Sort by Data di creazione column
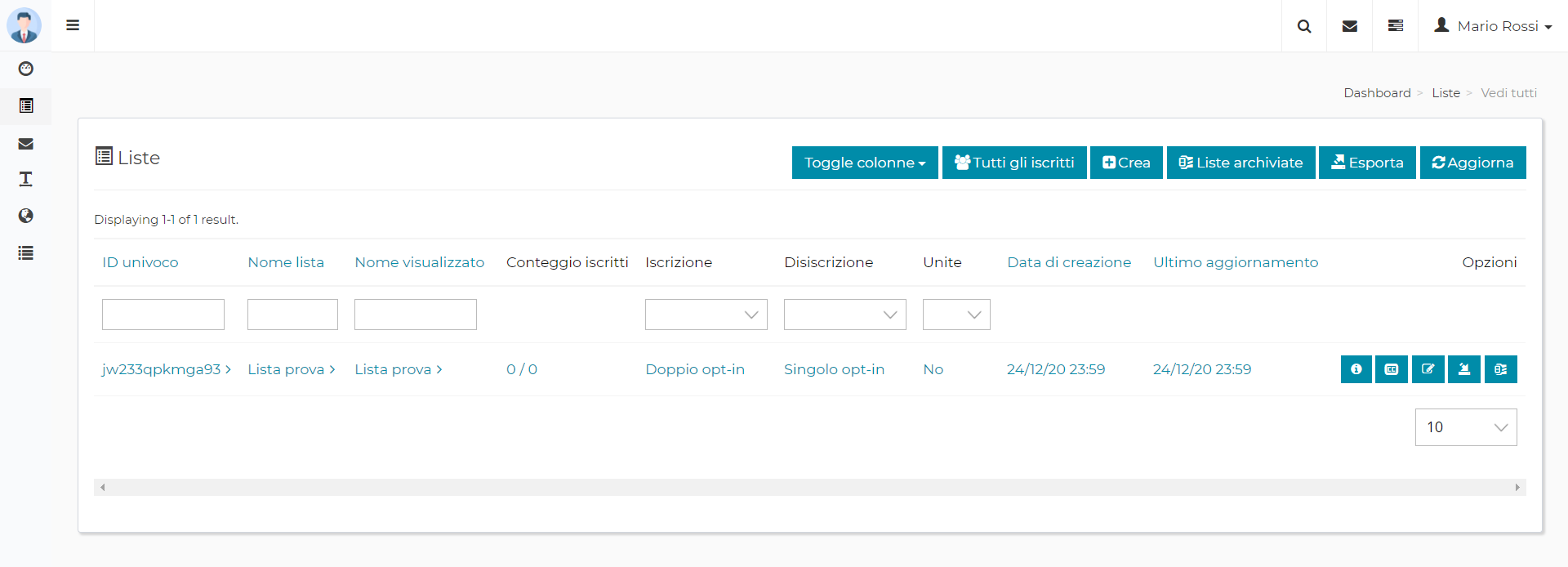This screenshot has width=1568, height=567. 1068,262
